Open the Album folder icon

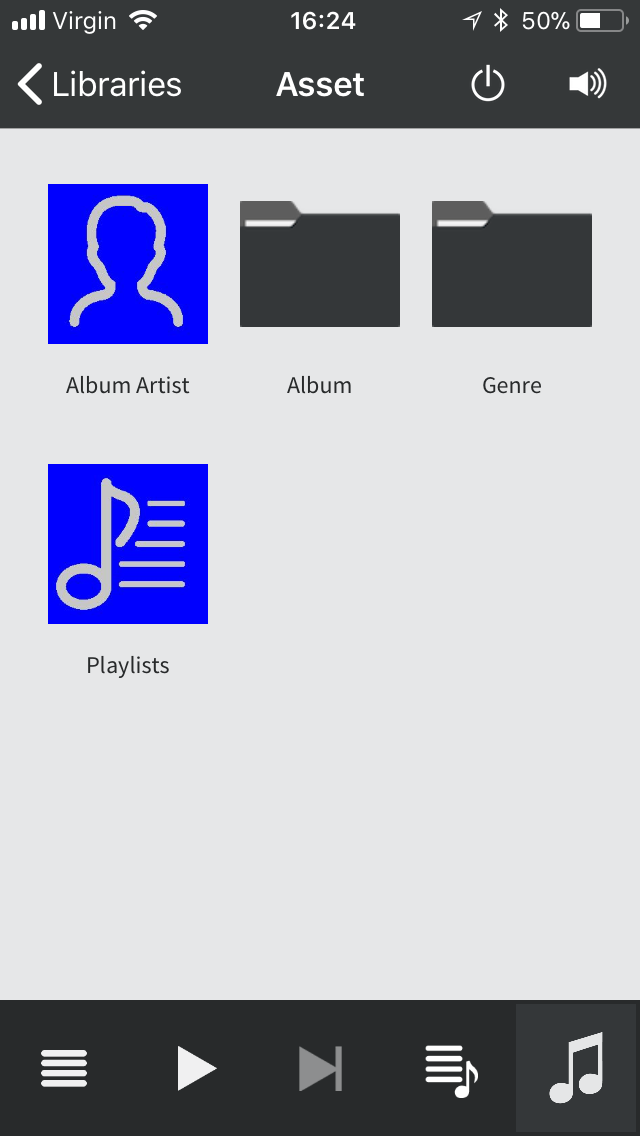320,264
